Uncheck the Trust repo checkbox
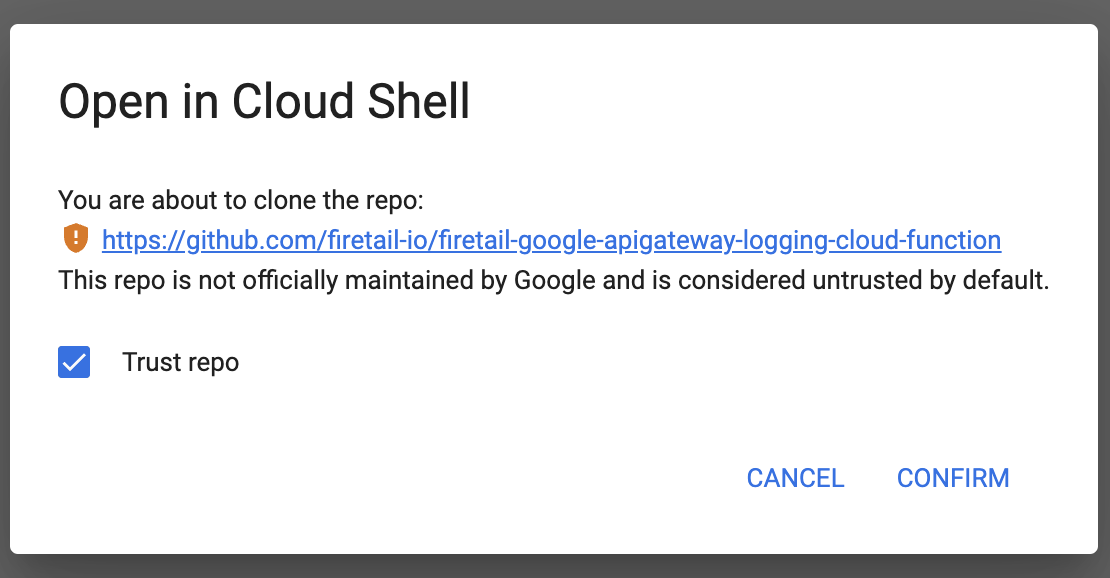The height and width of the screenshot is (578, 1110). pyautogui.click(x=75, y=362)
